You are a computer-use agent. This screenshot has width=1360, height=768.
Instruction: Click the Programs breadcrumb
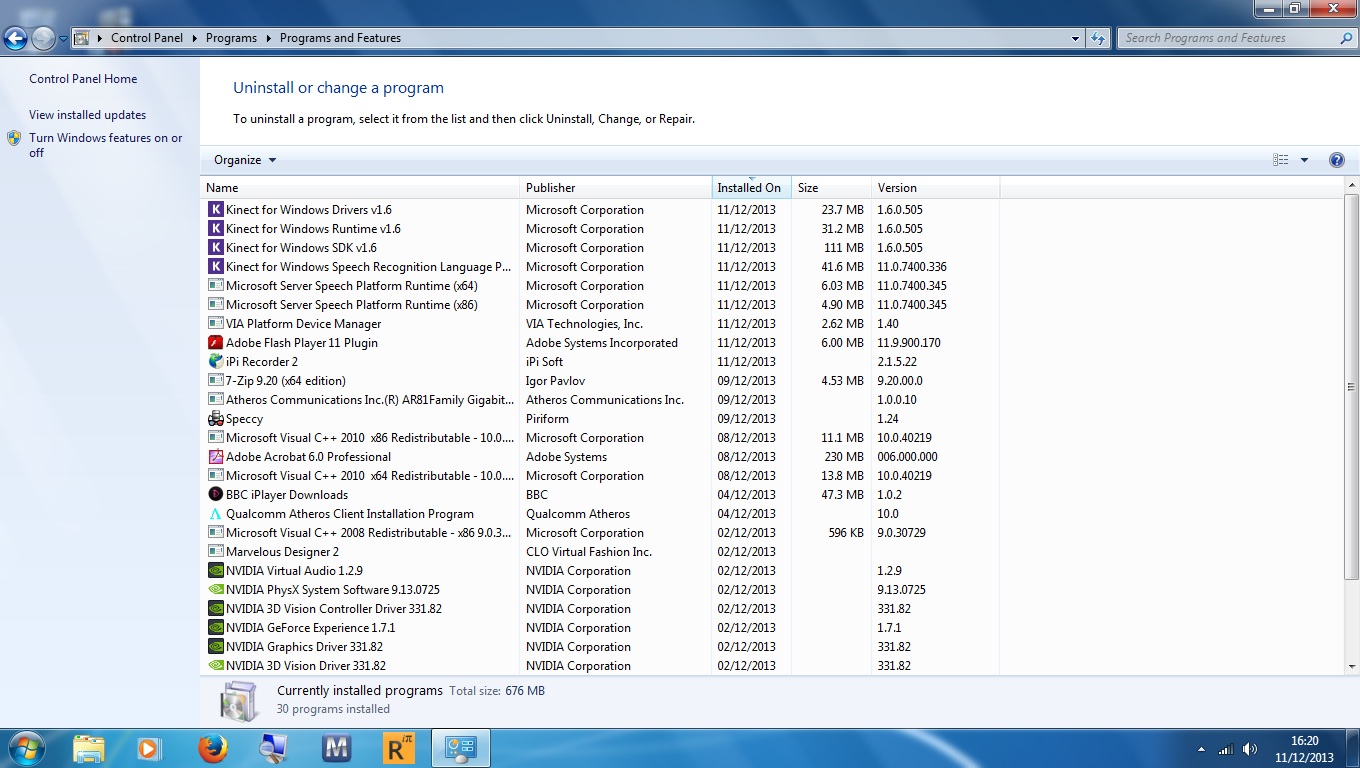(231, 38)
